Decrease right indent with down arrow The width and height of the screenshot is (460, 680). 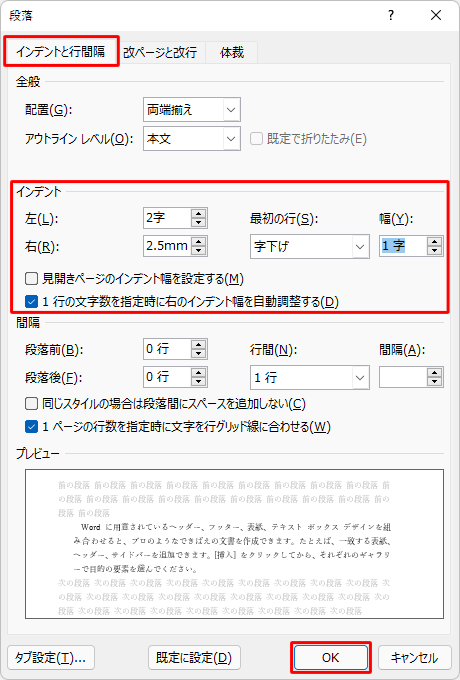tap(199, 251)
